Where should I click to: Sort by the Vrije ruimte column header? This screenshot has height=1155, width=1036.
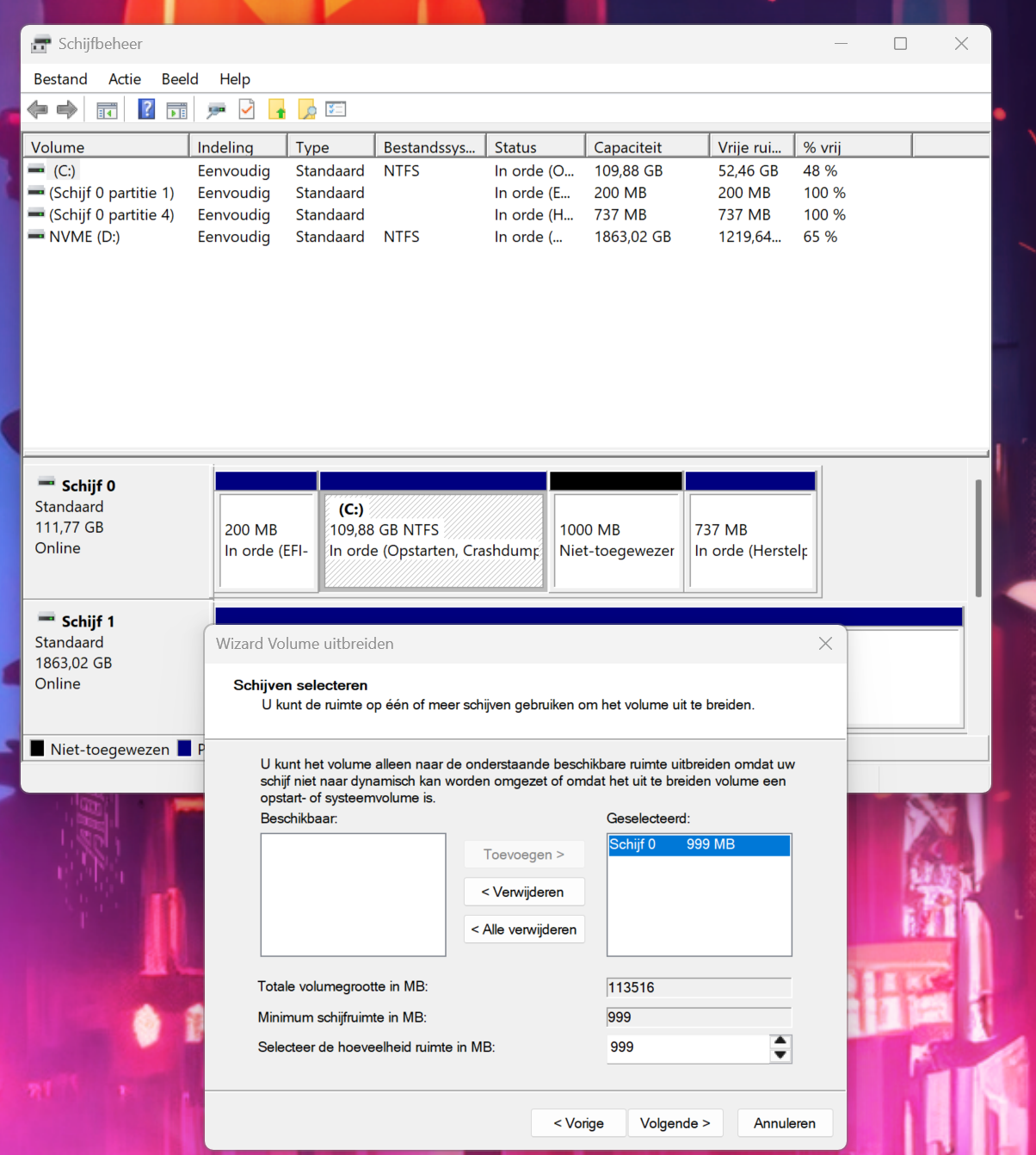[753, 146]
